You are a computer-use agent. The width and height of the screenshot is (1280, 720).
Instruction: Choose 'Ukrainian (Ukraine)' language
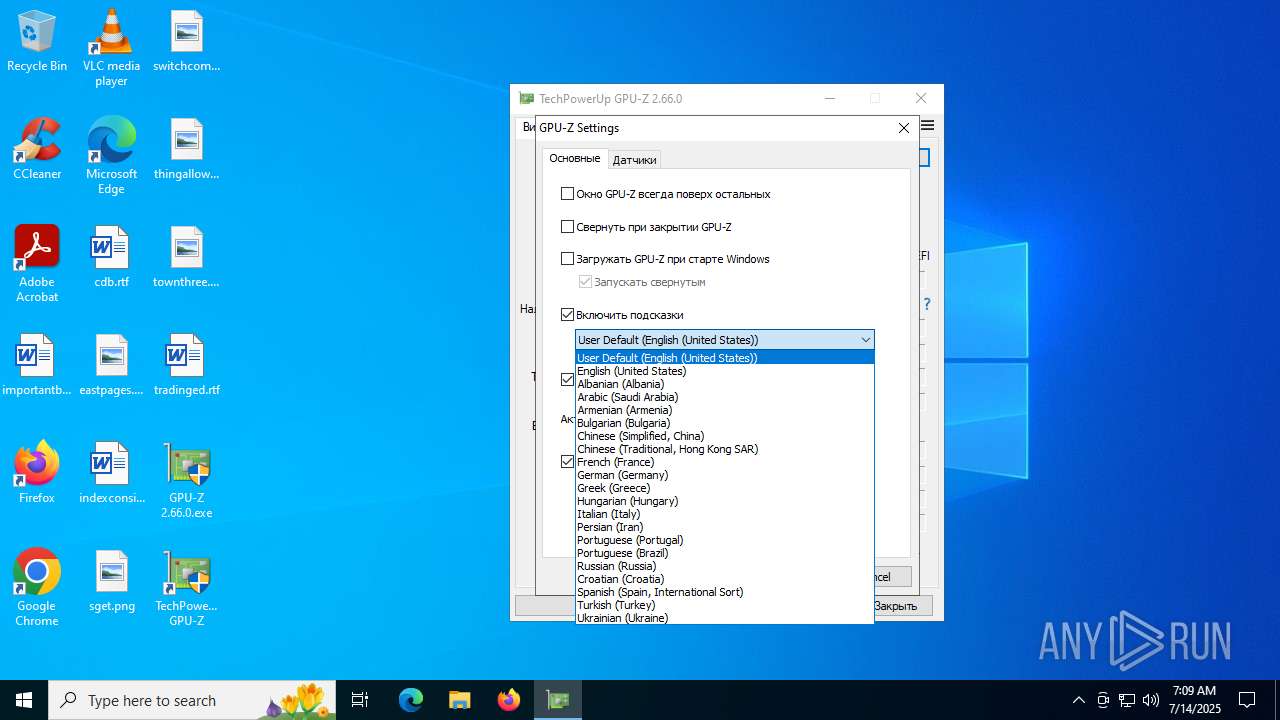[x=725, y=618]
